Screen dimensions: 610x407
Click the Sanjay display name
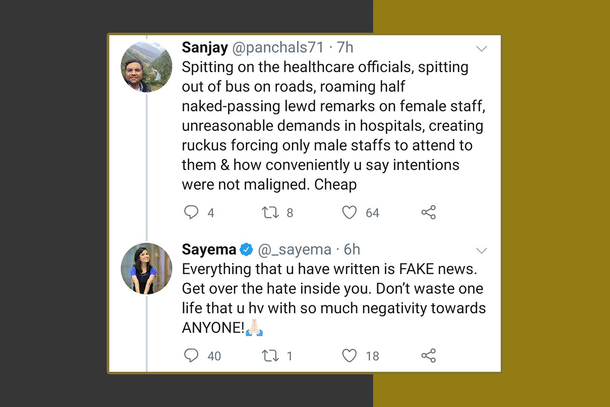pos(205,47)
